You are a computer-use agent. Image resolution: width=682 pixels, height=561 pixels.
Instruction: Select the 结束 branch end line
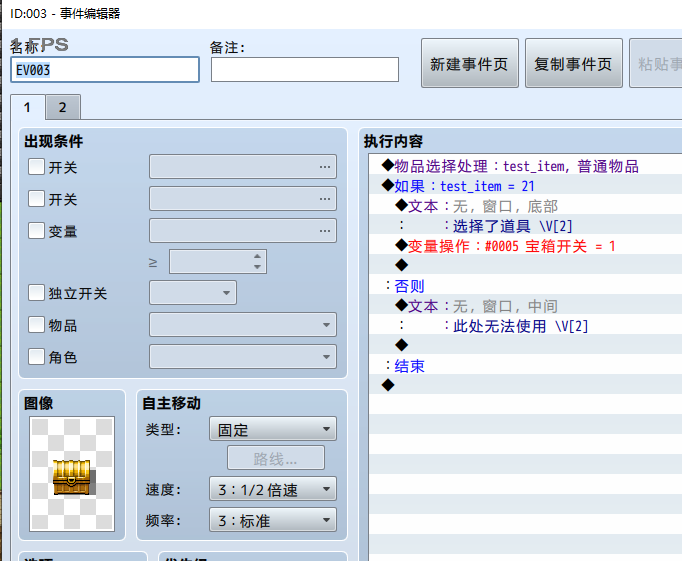click(x=525, y=366)
